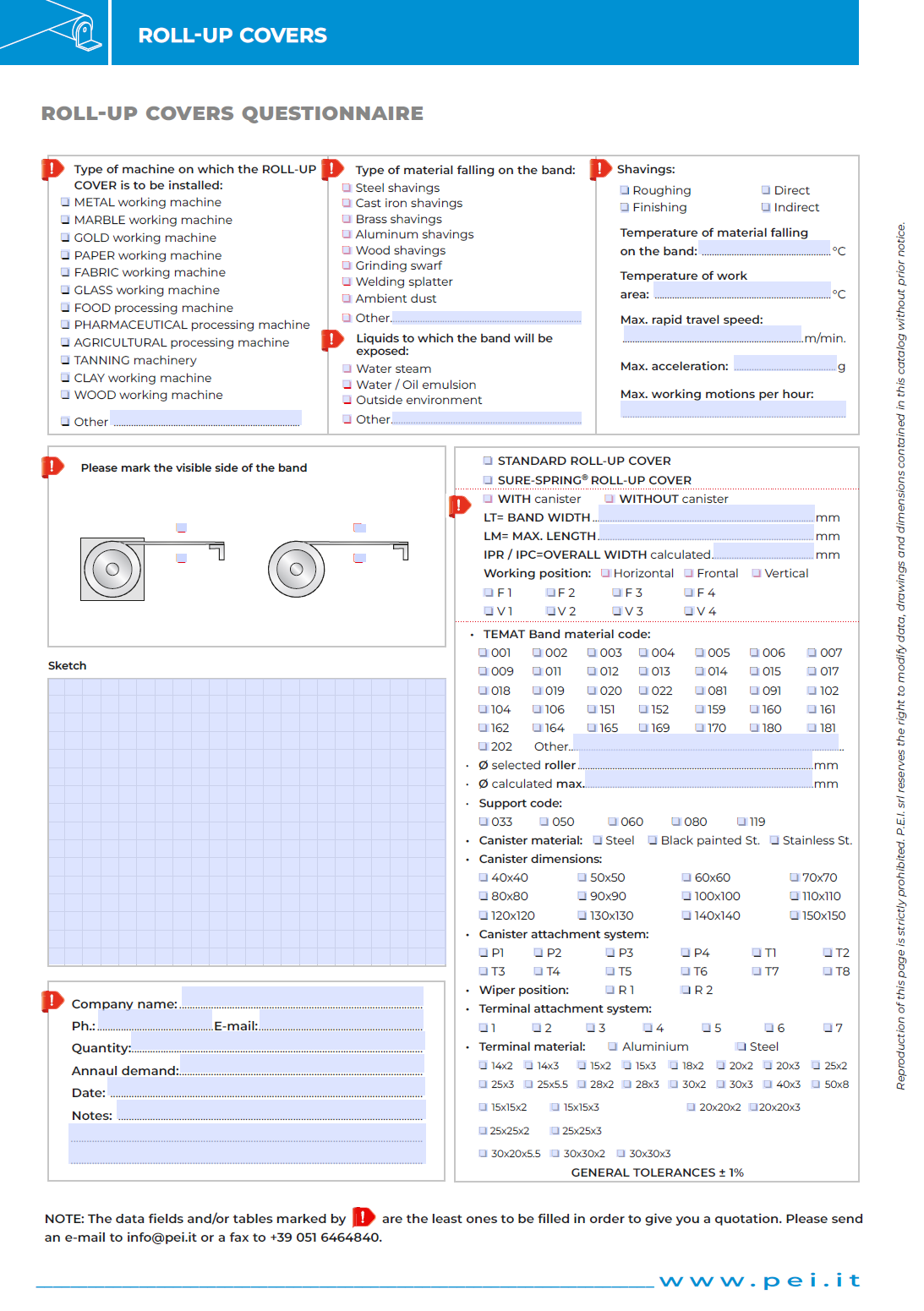Click the LT= BAND WIDTH input field
924x1311 pixels.
pyautogui.click(x=706, y=514)
